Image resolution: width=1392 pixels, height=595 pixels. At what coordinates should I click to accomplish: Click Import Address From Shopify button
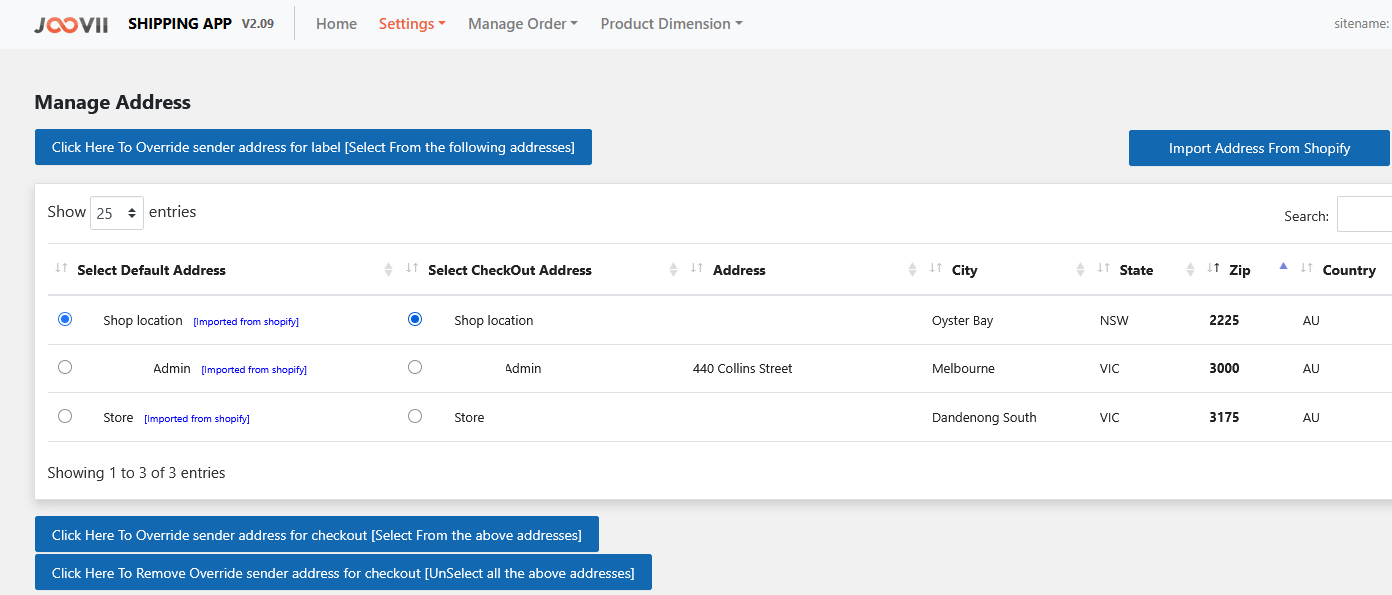coord(1259,148)
